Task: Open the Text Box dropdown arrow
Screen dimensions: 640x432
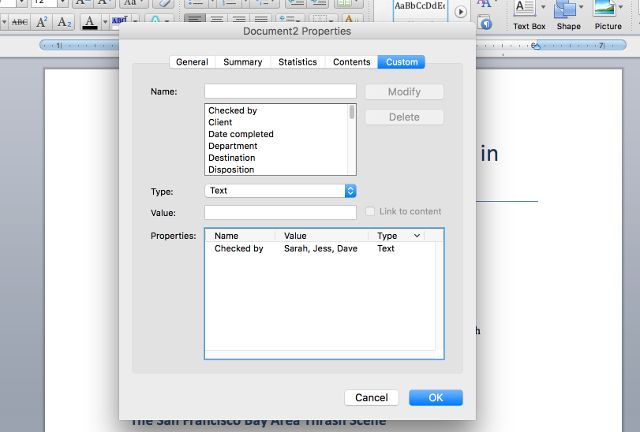Action: pos(543,7)
